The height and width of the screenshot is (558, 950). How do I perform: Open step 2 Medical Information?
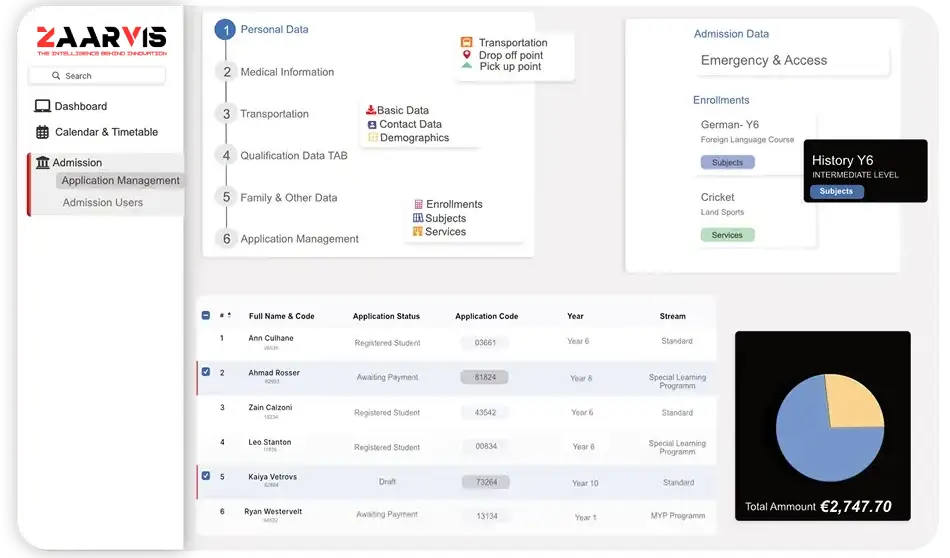tap(287, 72)
